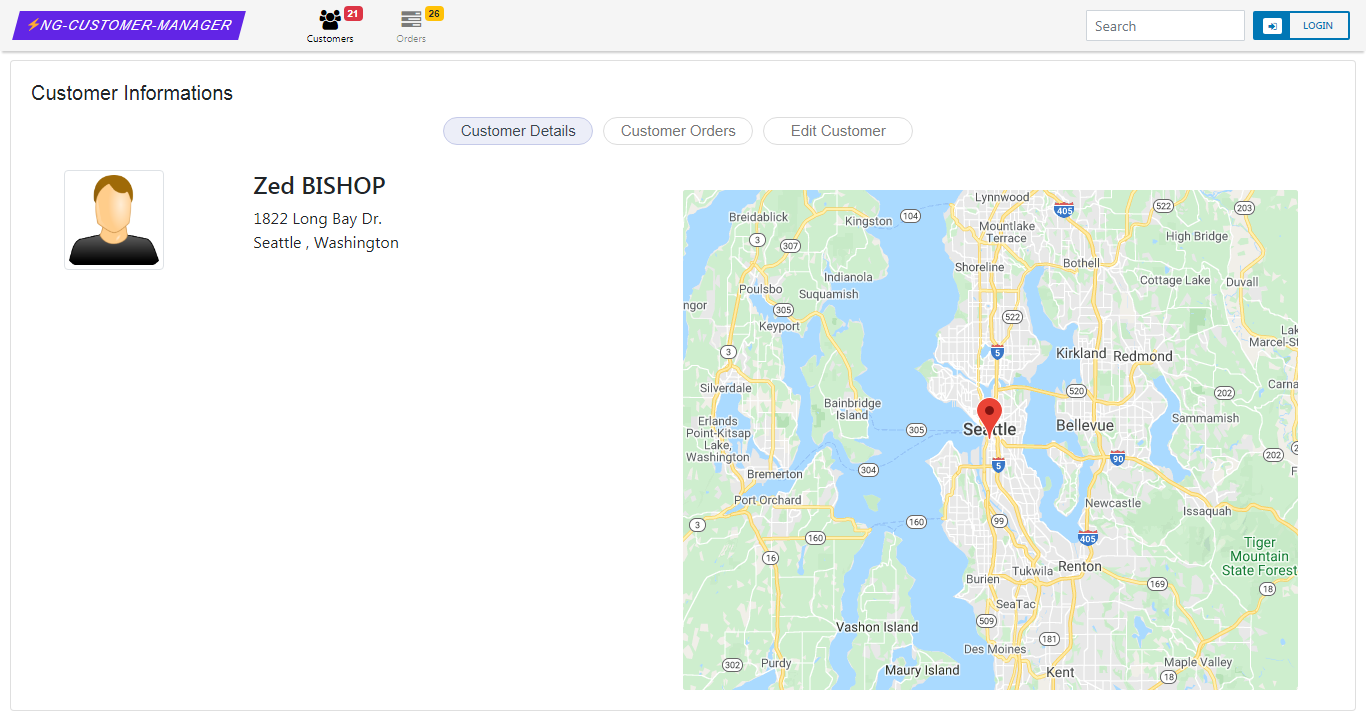
Task: Click the red 21 customers badge
Action: click(x=353, y=13)
